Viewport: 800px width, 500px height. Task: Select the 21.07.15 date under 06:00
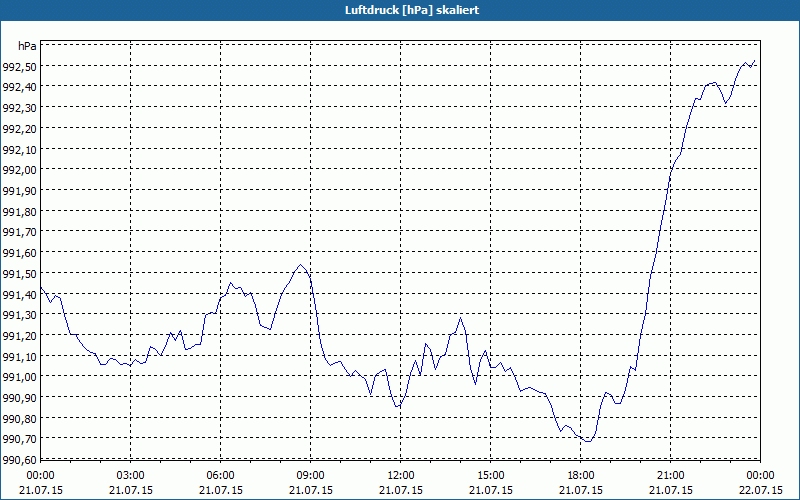220,490
